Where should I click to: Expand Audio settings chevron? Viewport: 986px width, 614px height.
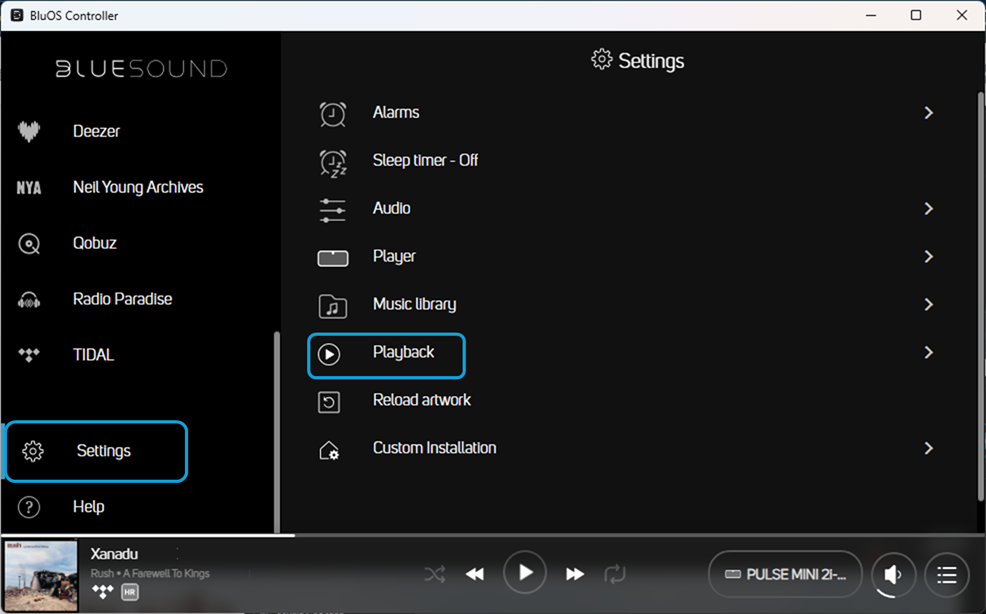click(929, 208)
